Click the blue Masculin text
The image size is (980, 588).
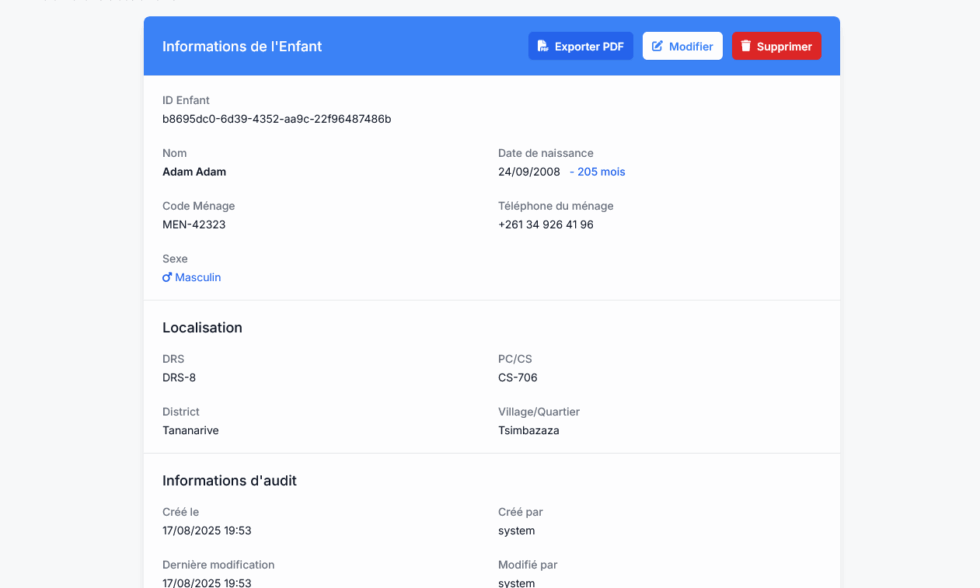(x=198, y=277)
